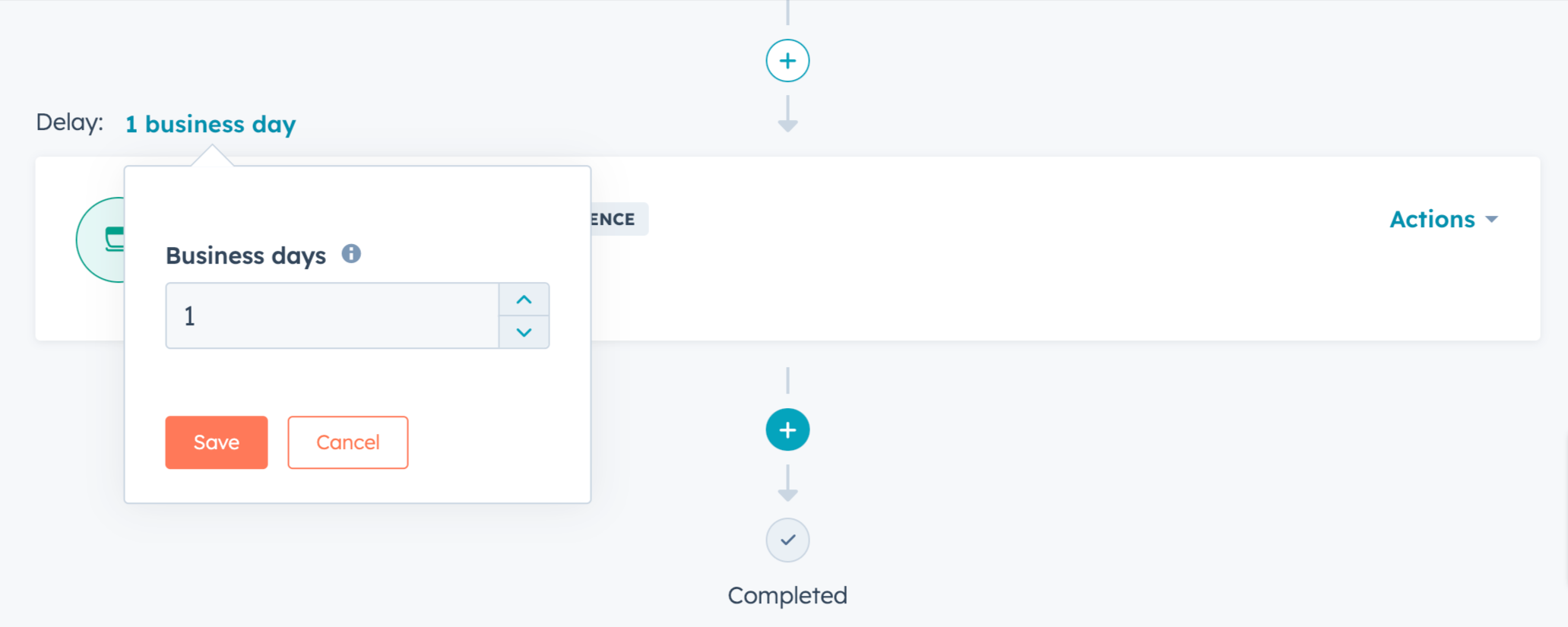The width and height of the screenshot is (1568, 627).
Task: Click the Delay label
Action: pos(69,122)
